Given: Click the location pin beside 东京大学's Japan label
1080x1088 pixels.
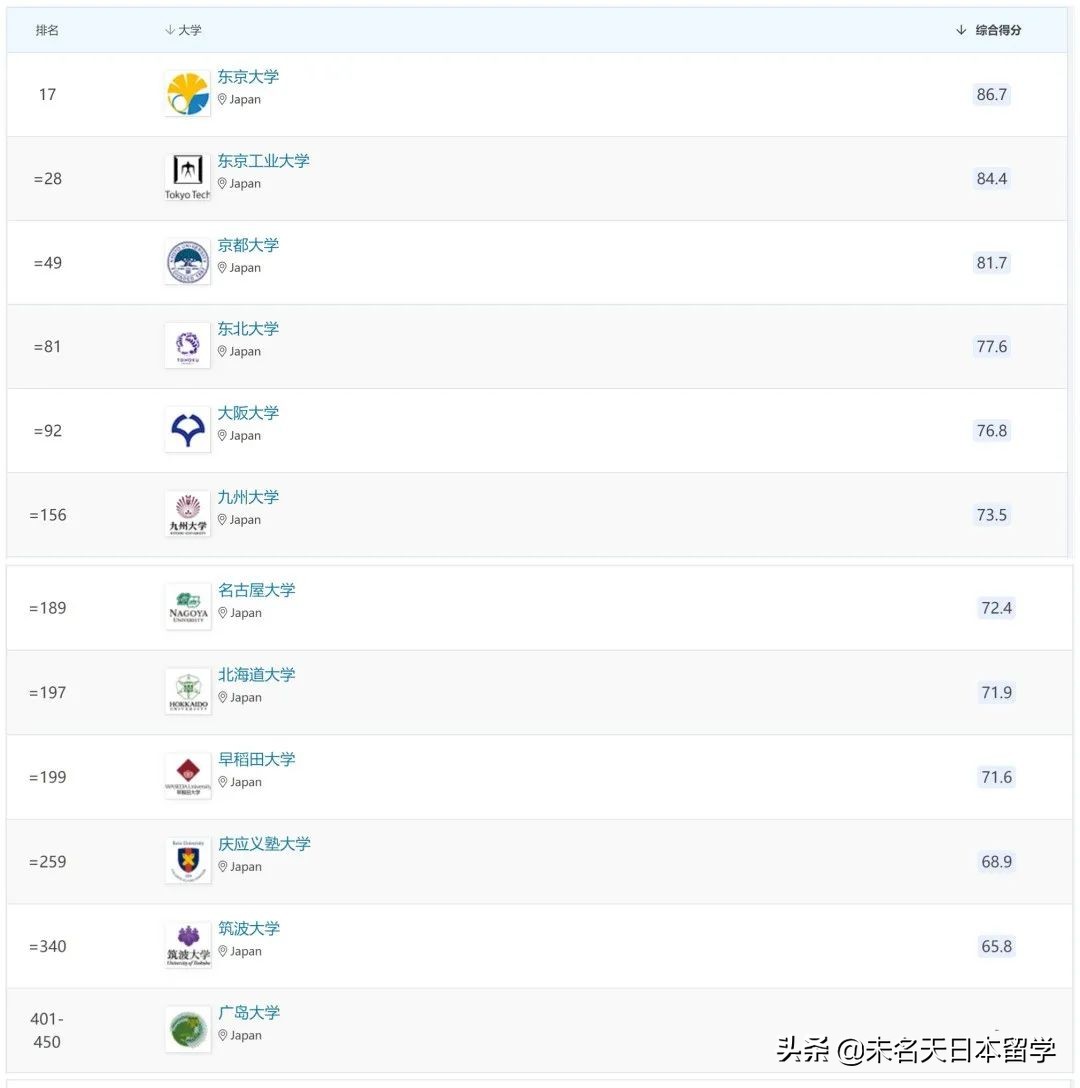Looking at the screenshot, I should 222,99.
